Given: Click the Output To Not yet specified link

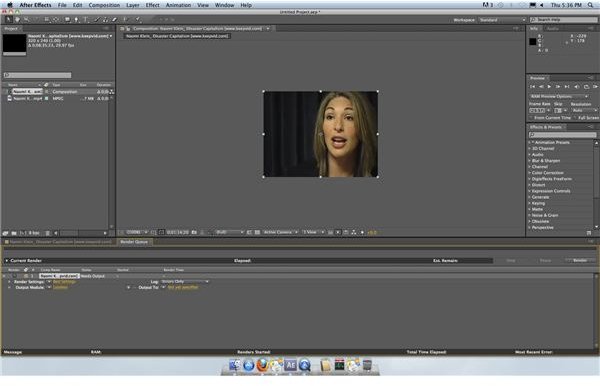Looking at the screenshot, I should [183, 287].
